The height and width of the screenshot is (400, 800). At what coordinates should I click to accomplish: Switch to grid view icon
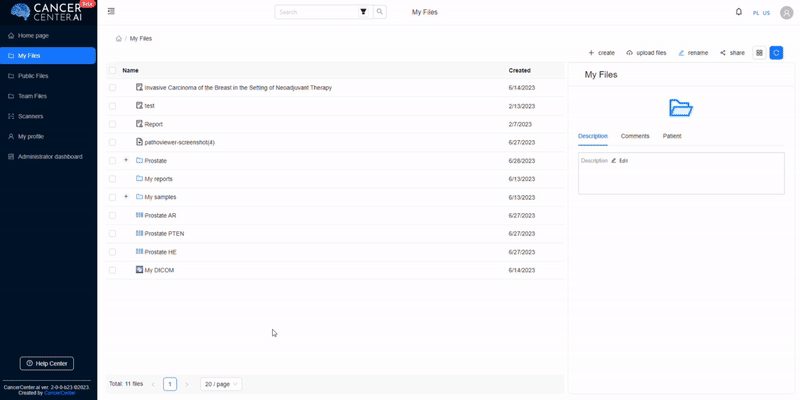[759, 53]
